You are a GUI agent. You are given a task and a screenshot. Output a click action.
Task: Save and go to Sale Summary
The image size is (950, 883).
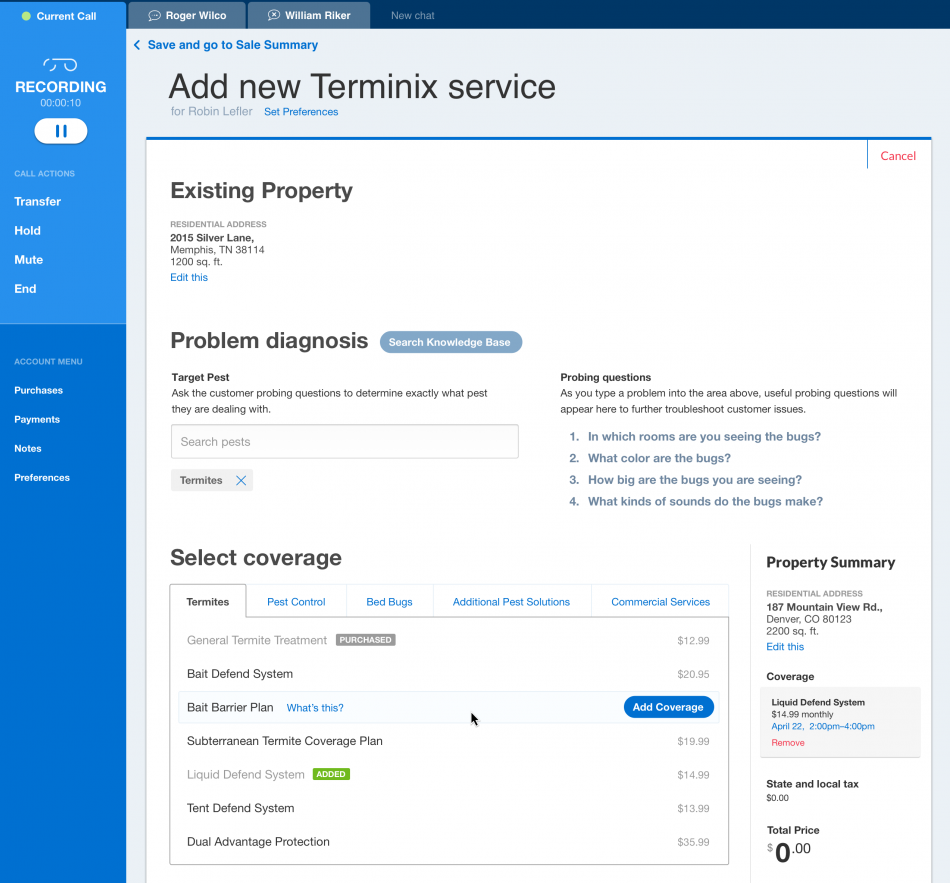233,45
